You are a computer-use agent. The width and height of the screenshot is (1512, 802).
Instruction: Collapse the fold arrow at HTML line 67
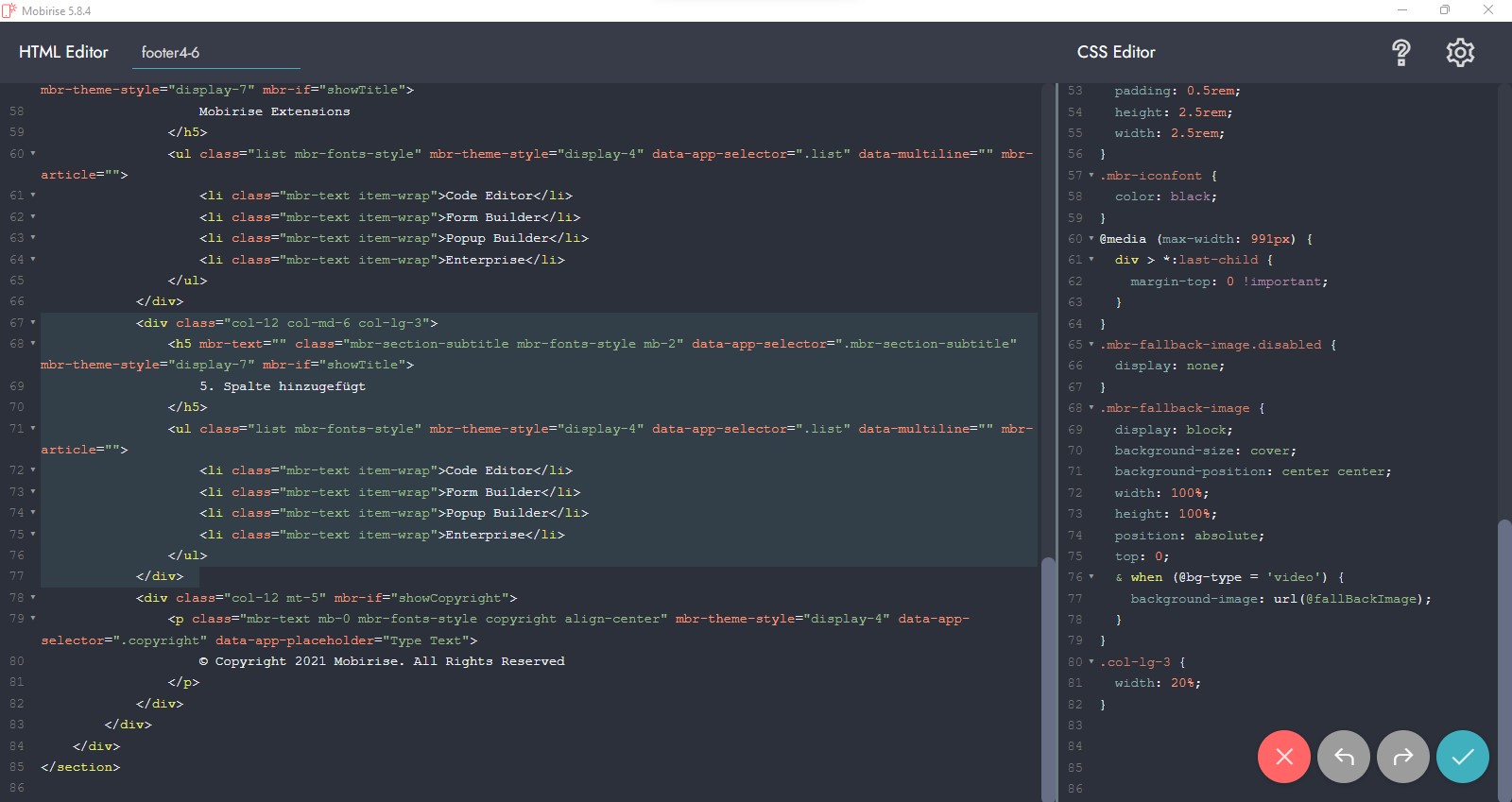point(33,323)
